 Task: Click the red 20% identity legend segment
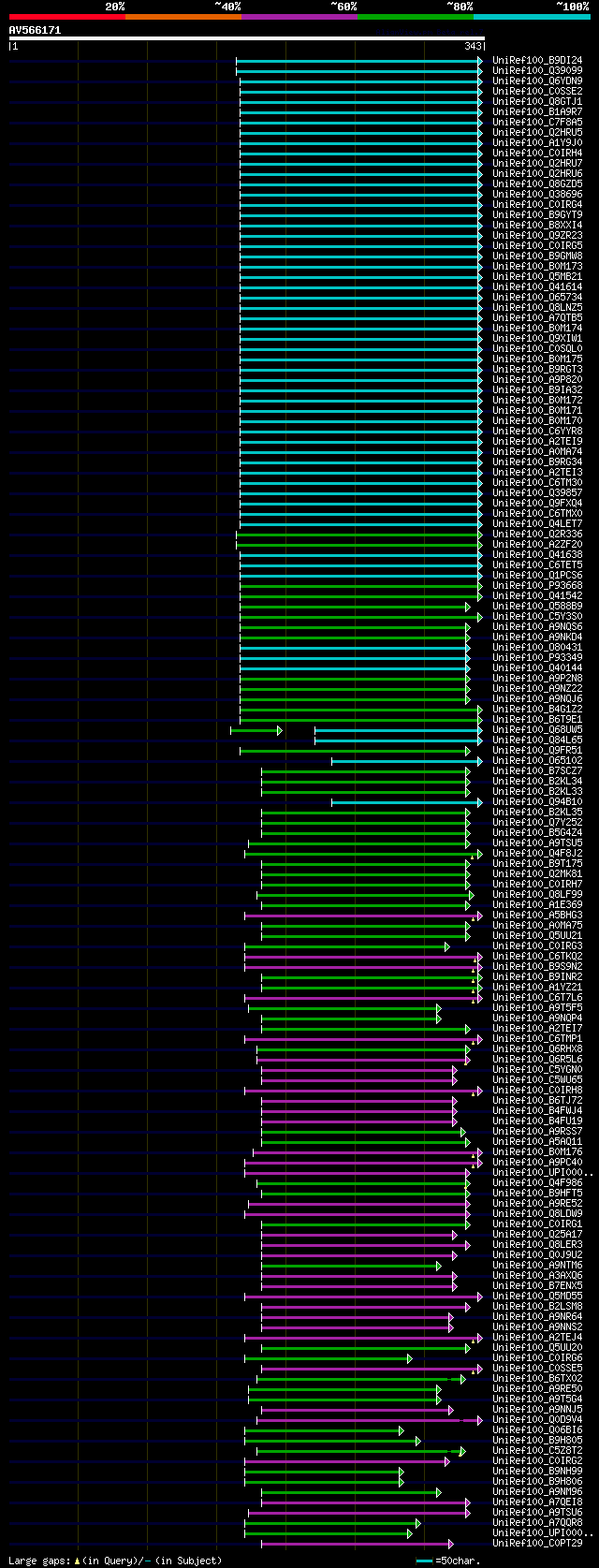point(67,17)
